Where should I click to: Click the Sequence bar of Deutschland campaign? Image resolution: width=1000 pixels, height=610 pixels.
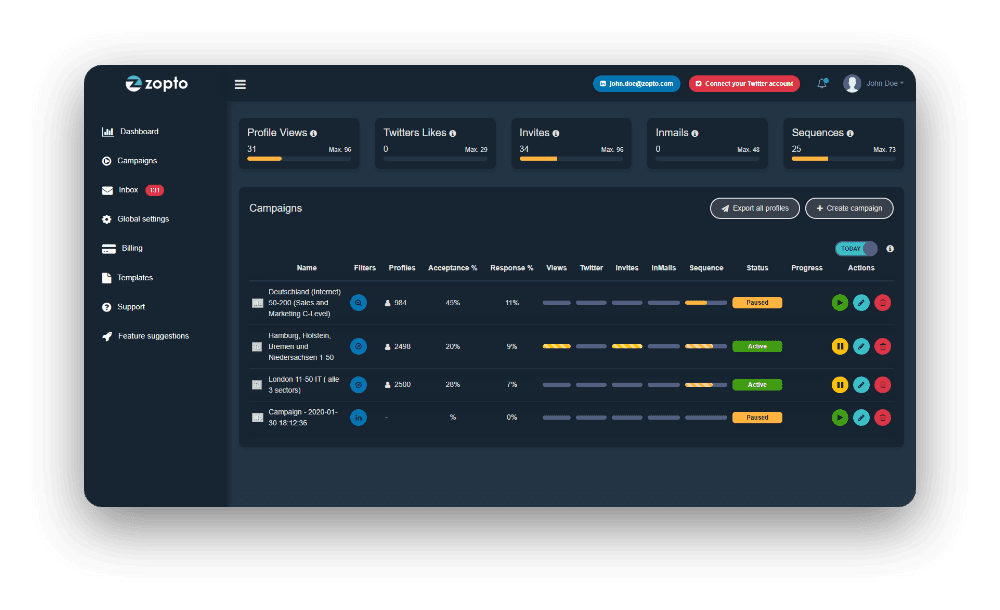705,303
